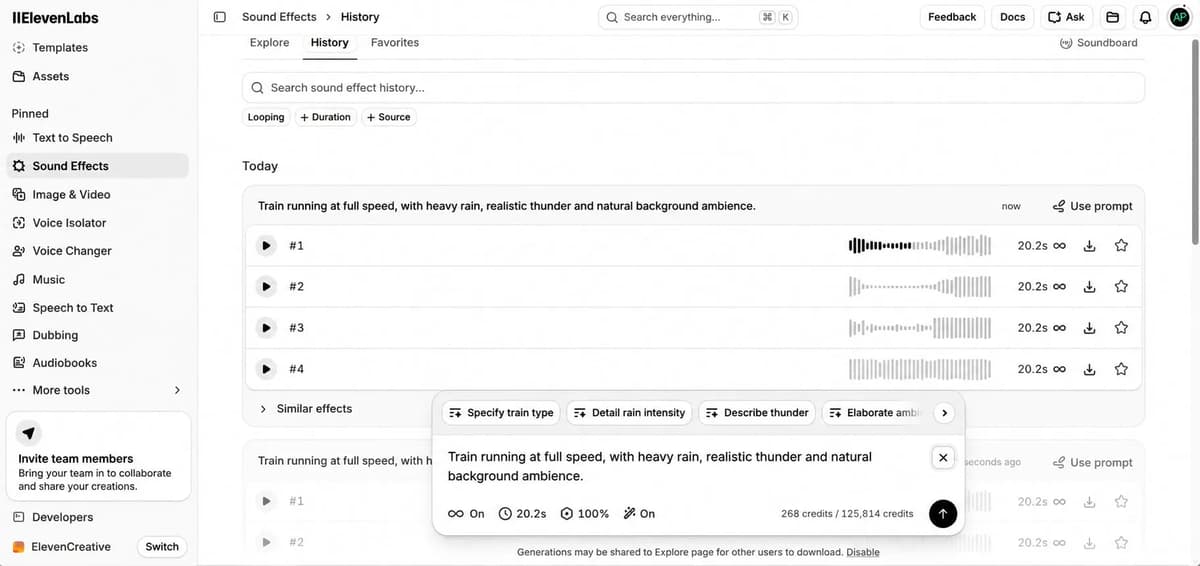Select Specify train type suggestion
Image resolution: width=1200 pixels, height=566 pixels.
501,413
